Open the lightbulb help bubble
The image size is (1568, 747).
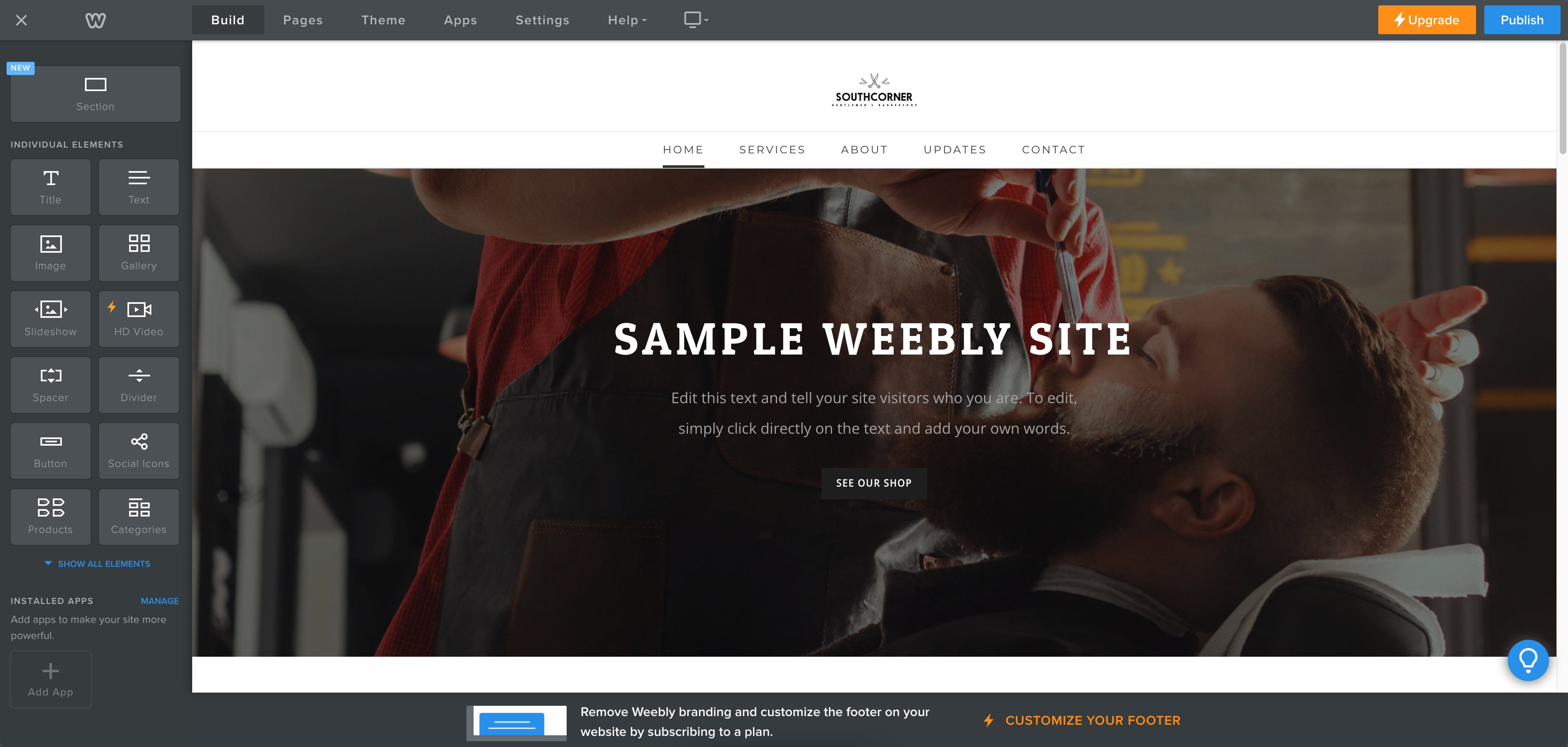pyautogui.click(x=1528, y=660)
